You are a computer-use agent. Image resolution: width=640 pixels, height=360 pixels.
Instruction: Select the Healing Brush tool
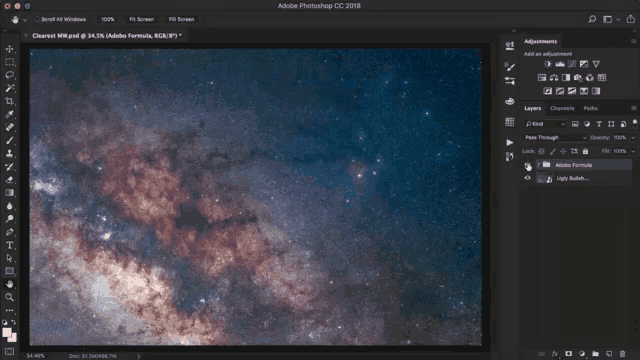pos(9,127)
